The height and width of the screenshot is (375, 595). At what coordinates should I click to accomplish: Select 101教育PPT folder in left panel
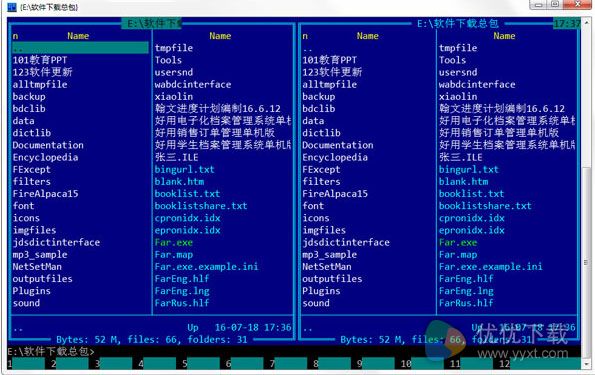[x=40, y=60]
